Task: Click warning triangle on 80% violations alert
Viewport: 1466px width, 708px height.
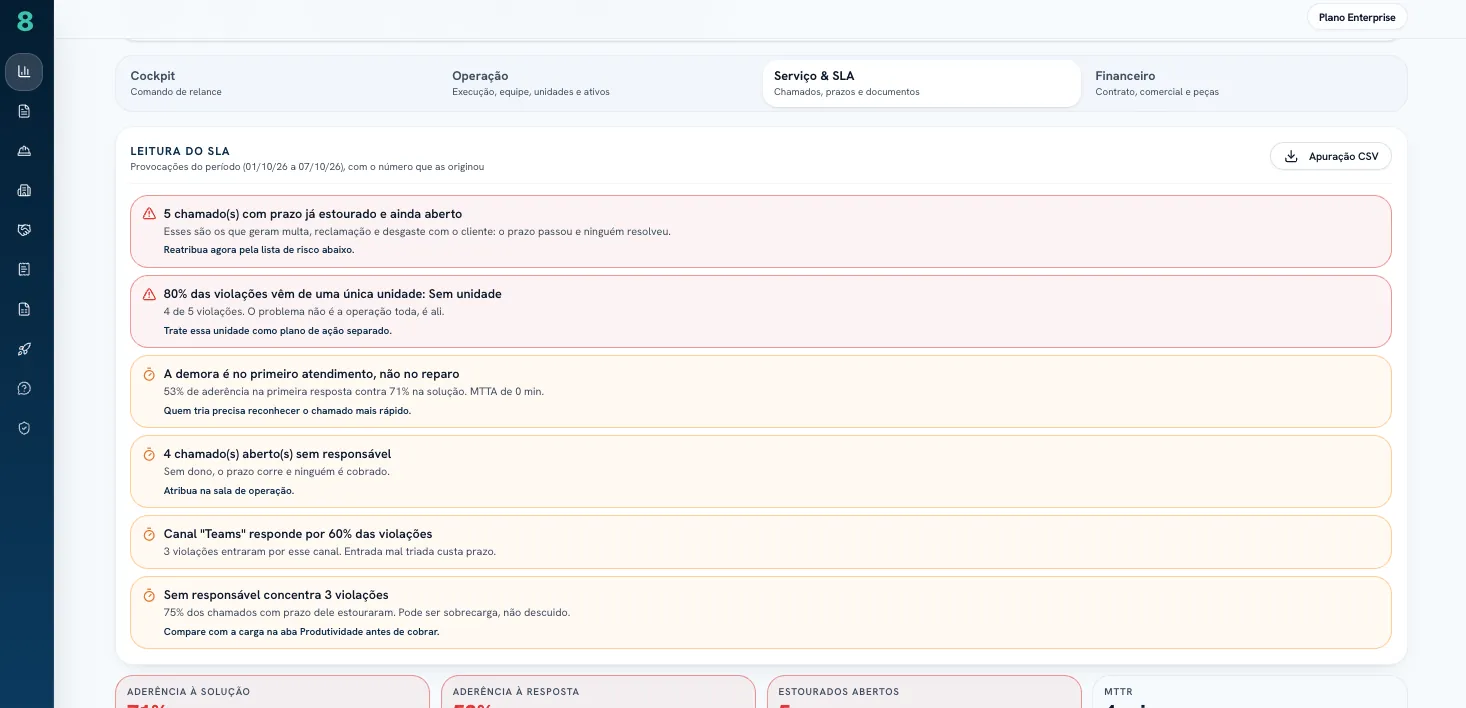Action: 149,294
